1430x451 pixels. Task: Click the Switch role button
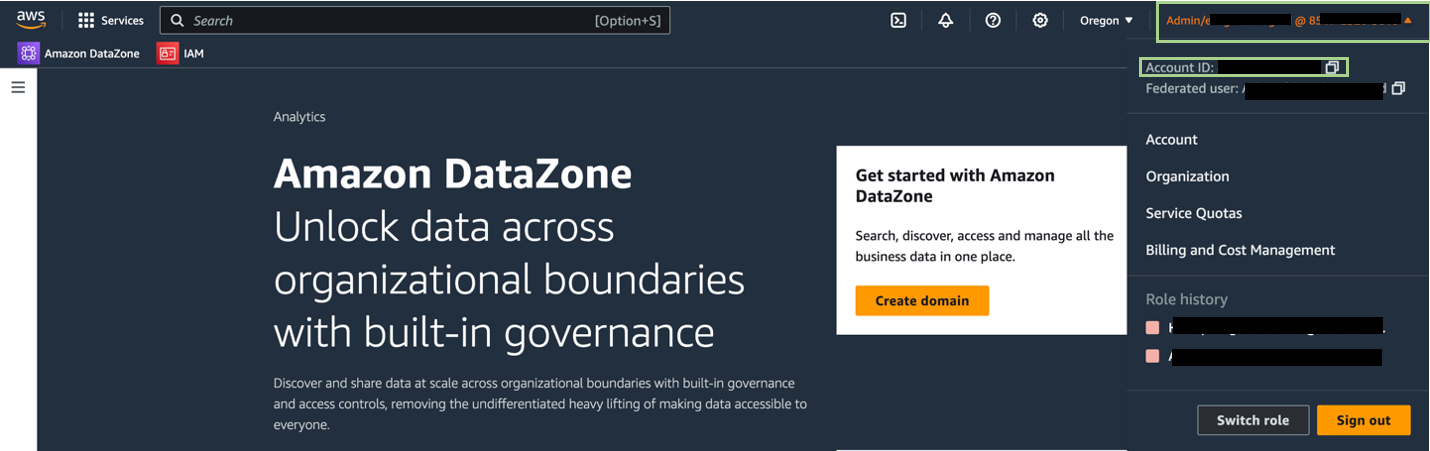point(1253,420)
